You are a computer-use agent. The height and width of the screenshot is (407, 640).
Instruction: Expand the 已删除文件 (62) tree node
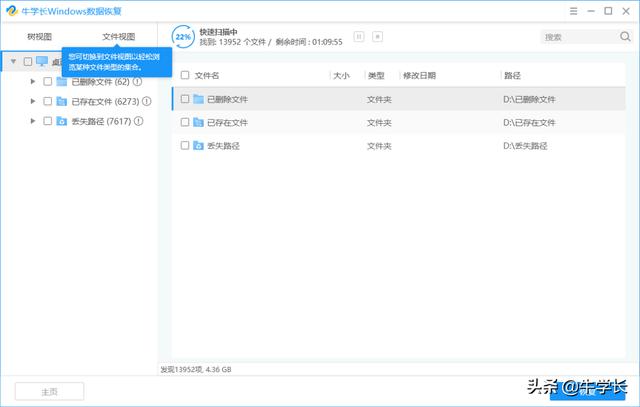coord(33,82)
